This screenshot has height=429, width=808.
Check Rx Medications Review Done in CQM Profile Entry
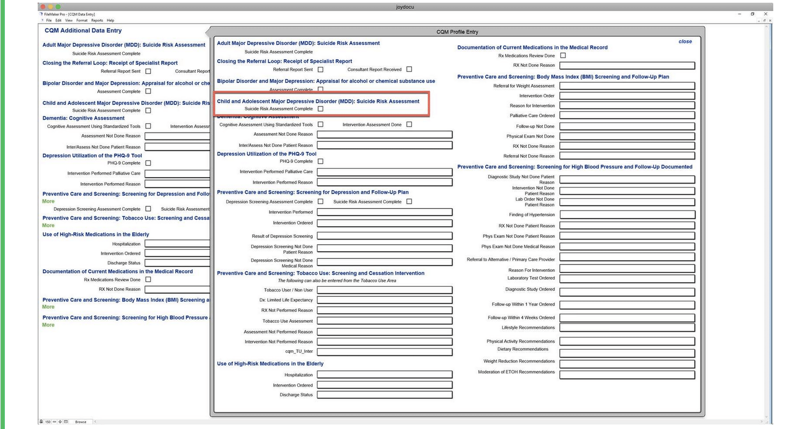point(563,56)
